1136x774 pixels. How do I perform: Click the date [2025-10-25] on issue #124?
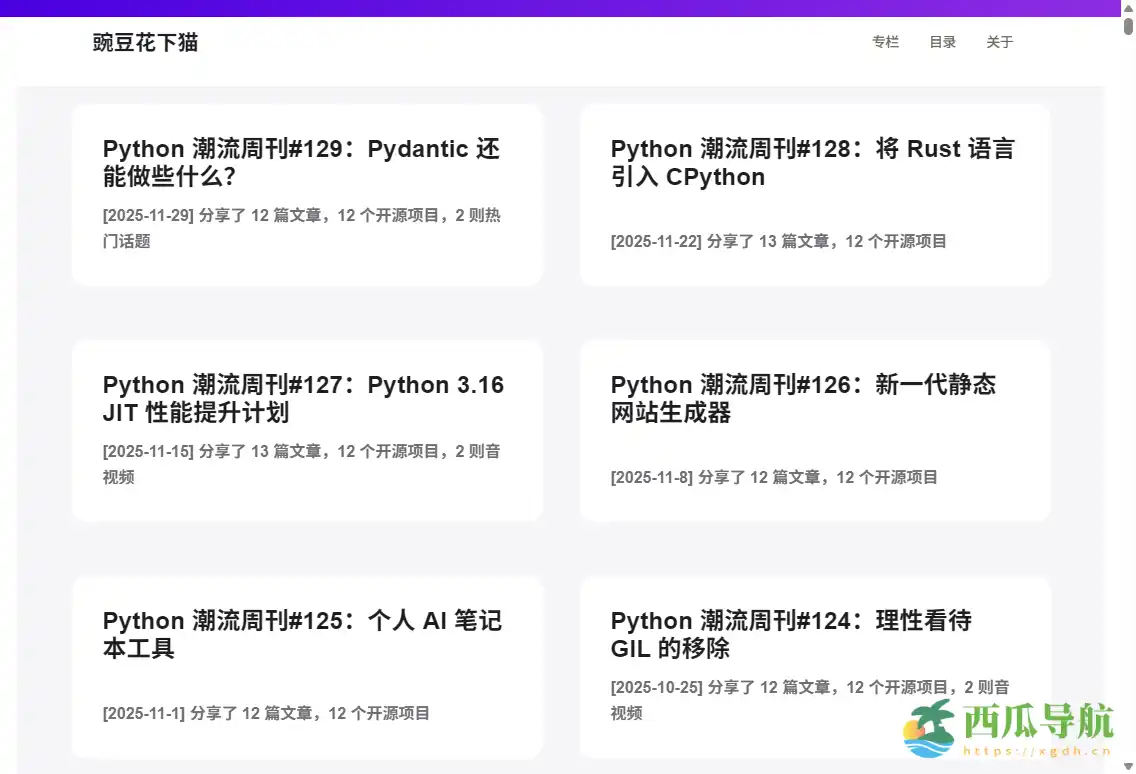click(646, 686)
